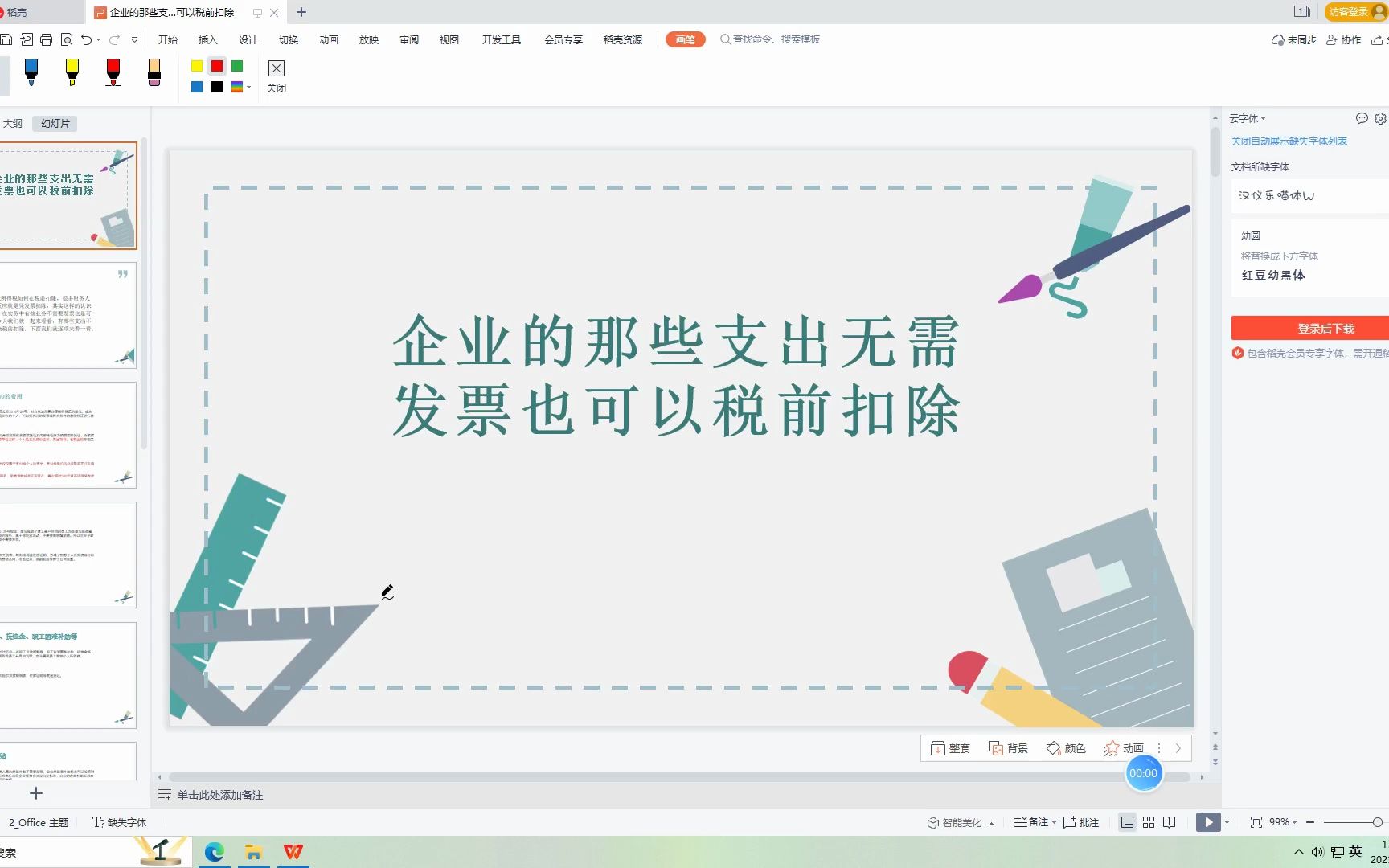Screen dimensions: 1389x868
Task: Switch to the 插入 ribbon tab
Action: (207, 39)
